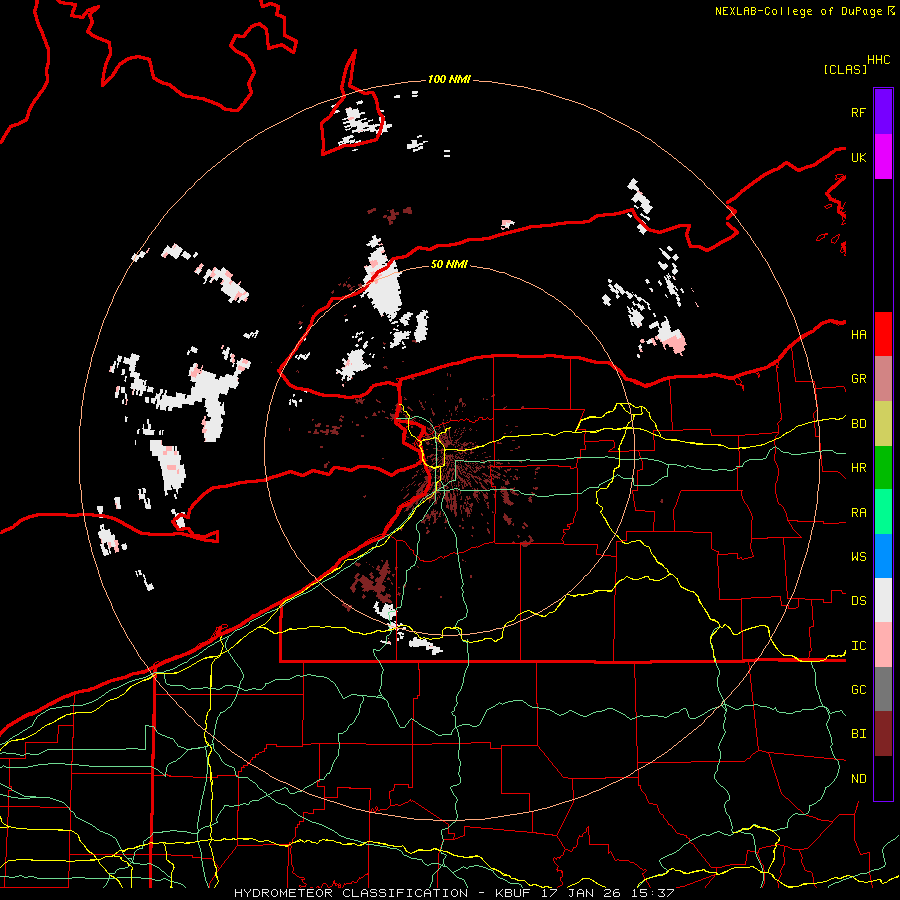Viewport: 900px width, 900px height.
Task: Click the DS white legend swatch
Action: click(x=883, y=600)
